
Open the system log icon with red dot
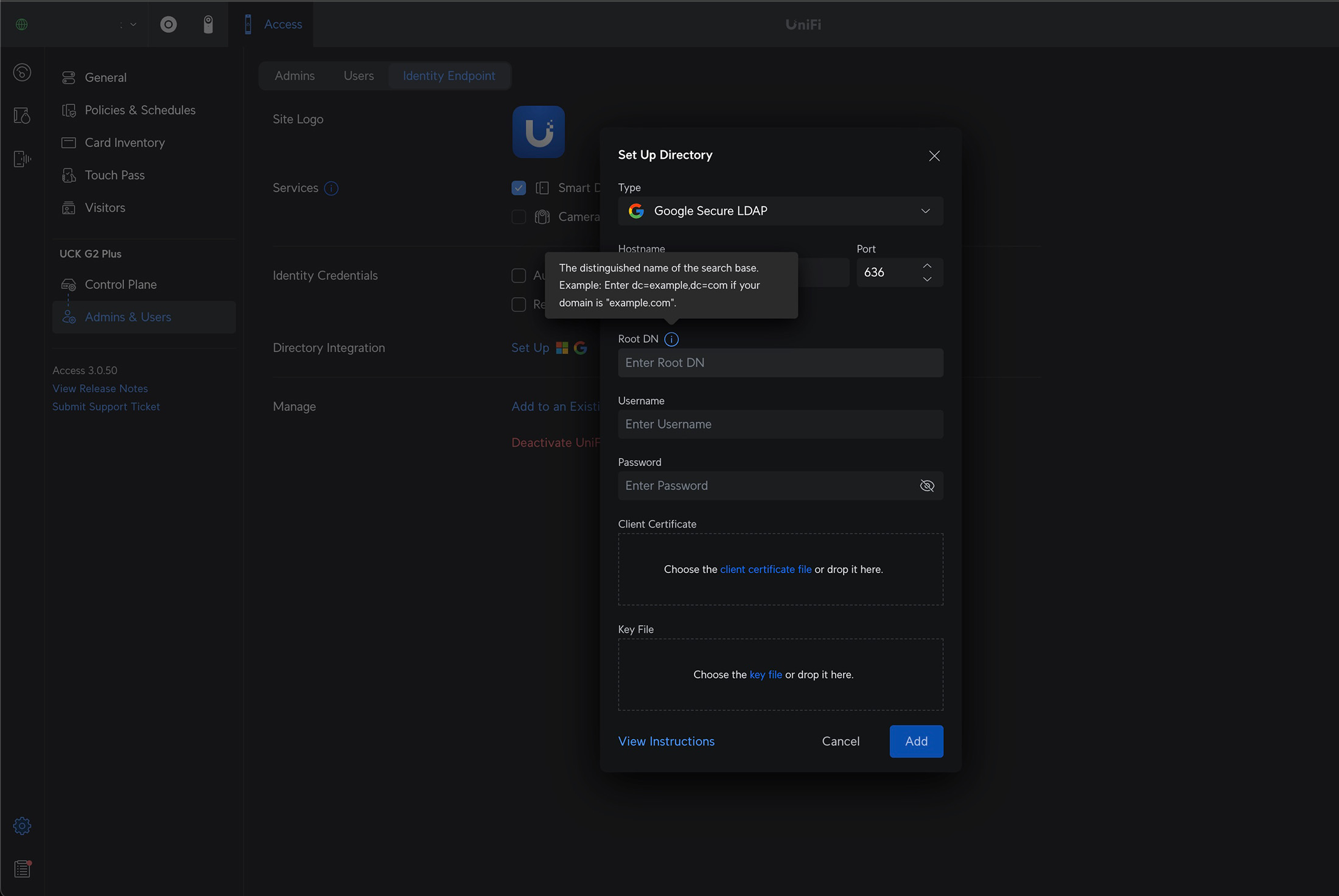[x=23, y=869]
